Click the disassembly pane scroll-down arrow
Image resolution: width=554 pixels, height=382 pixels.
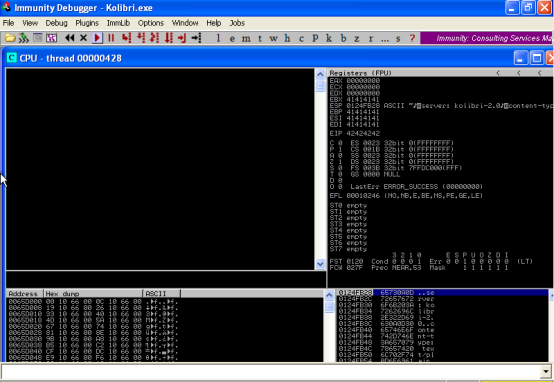320,264
